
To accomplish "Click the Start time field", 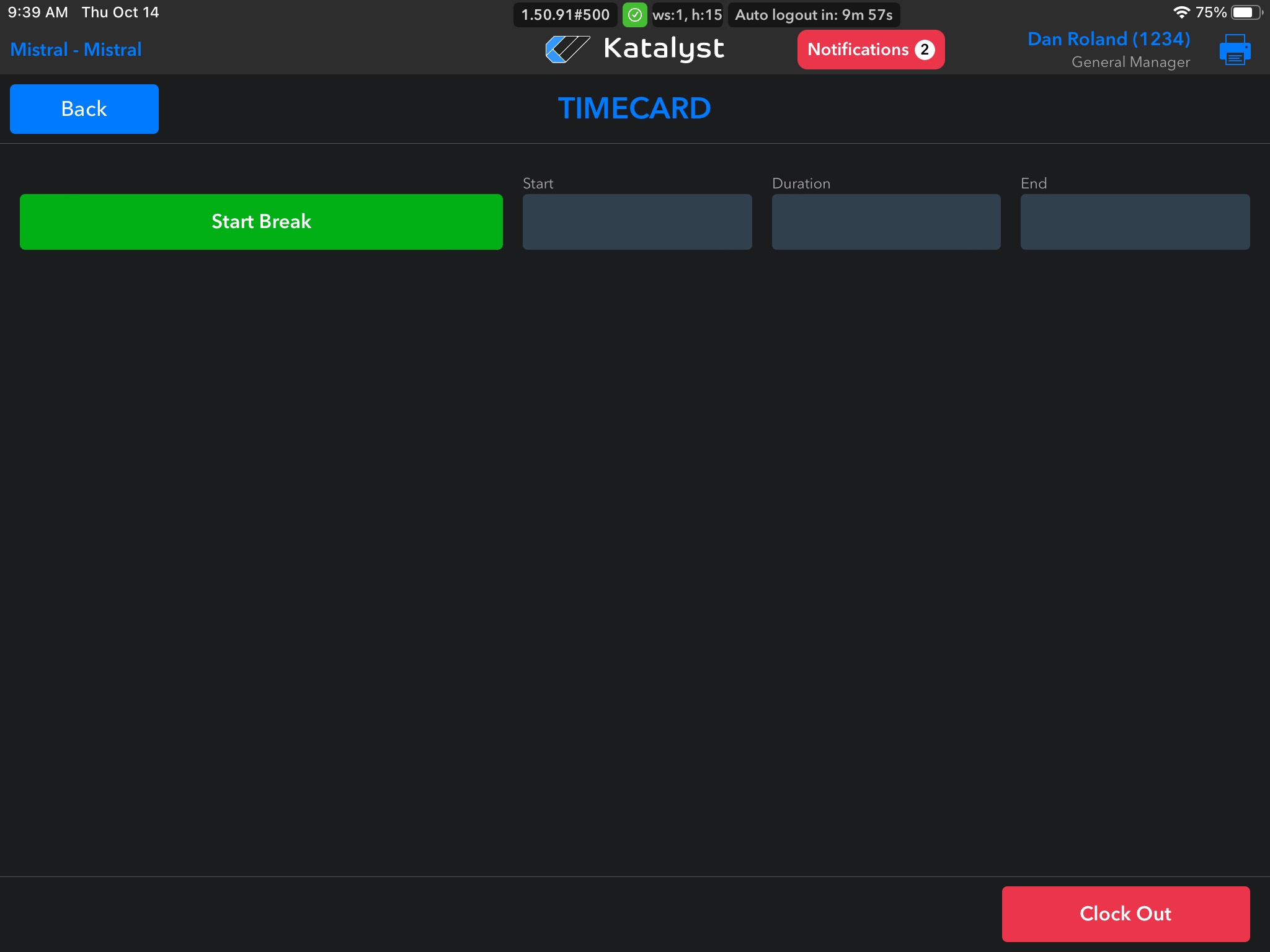I will (637, 222).
